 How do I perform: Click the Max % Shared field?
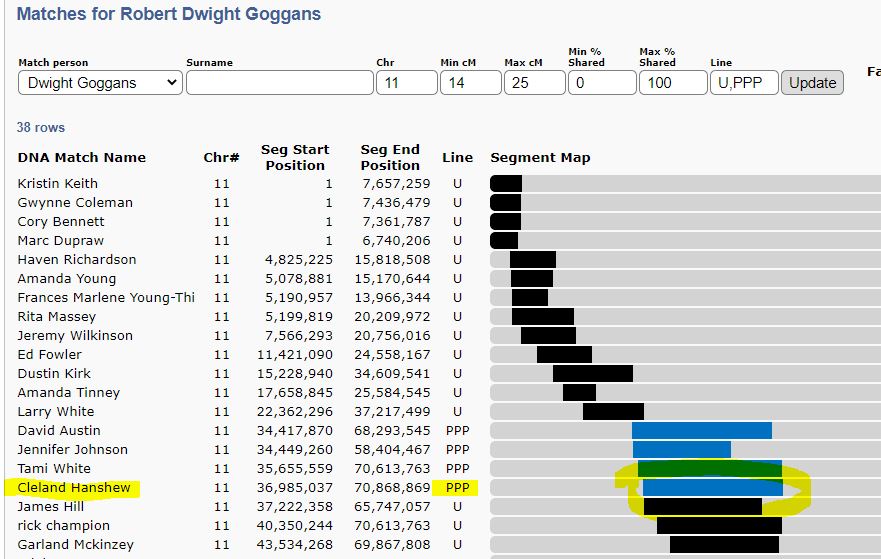point(673,83)
